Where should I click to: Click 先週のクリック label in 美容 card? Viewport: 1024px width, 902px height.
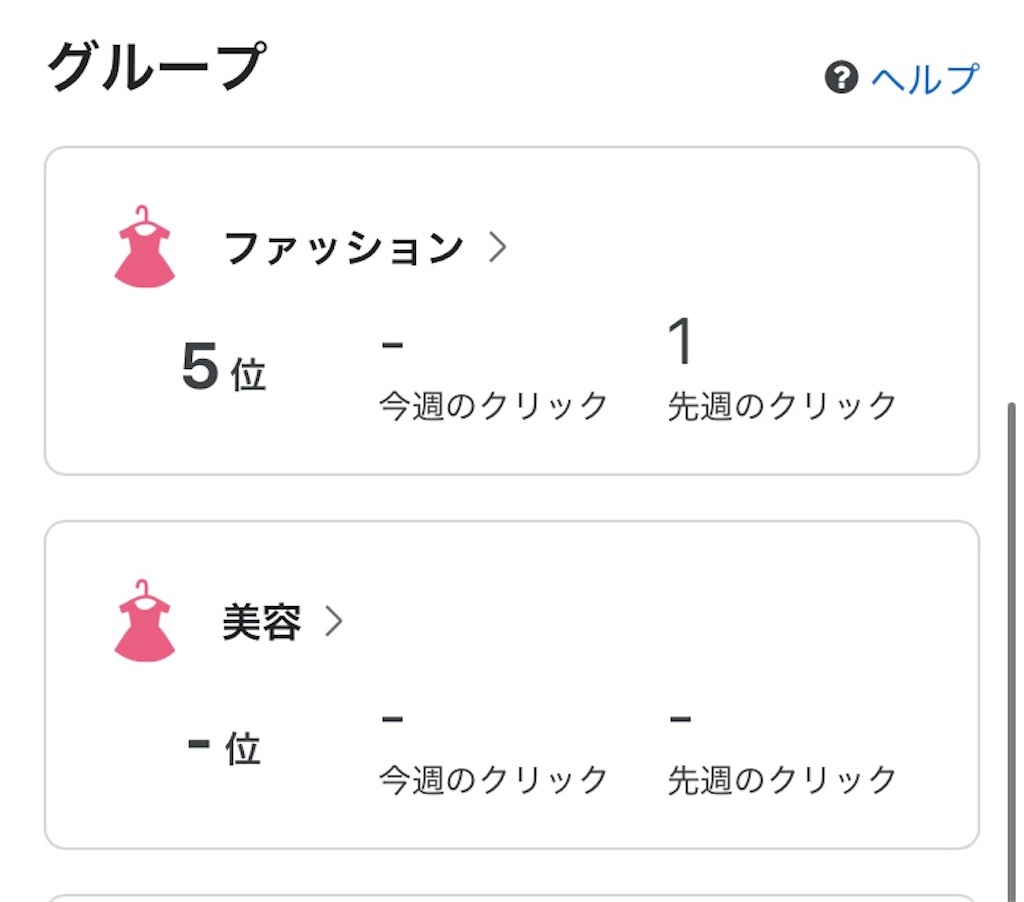(782, 780)
